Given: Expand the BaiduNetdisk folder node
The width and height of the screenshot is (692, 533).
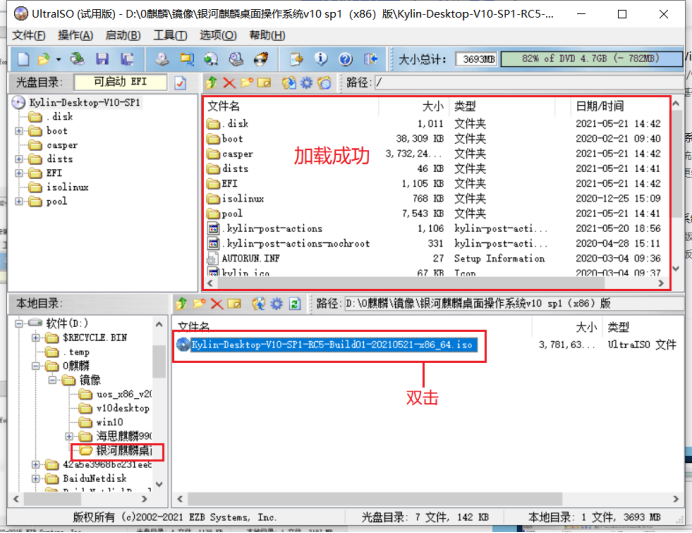Looking at the screenshot, I should pyautogui.click(x=36, y=479).
